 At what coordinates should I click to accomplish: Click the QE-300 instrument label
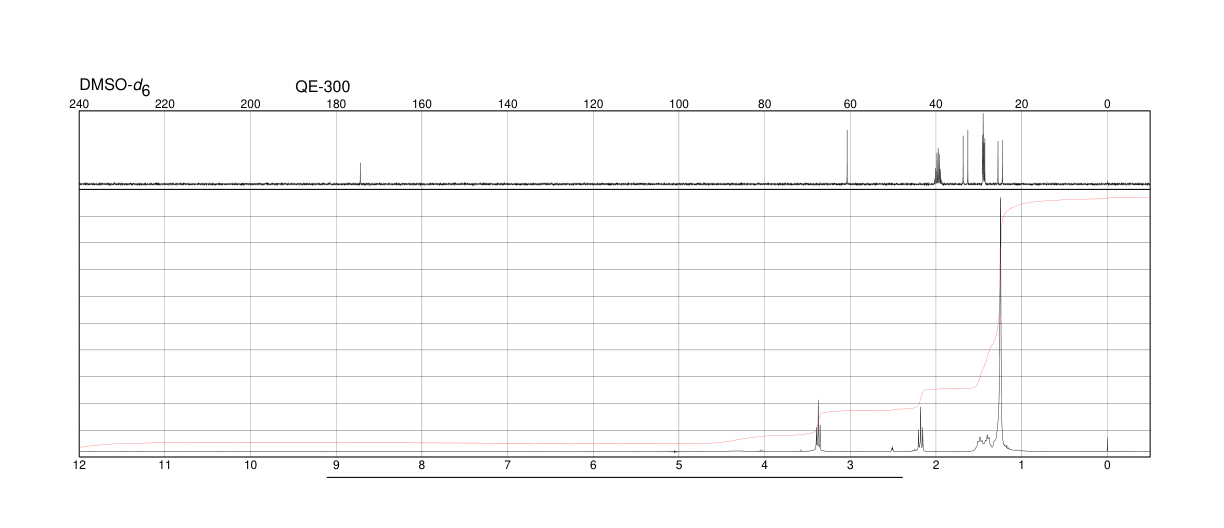[323, 86]
